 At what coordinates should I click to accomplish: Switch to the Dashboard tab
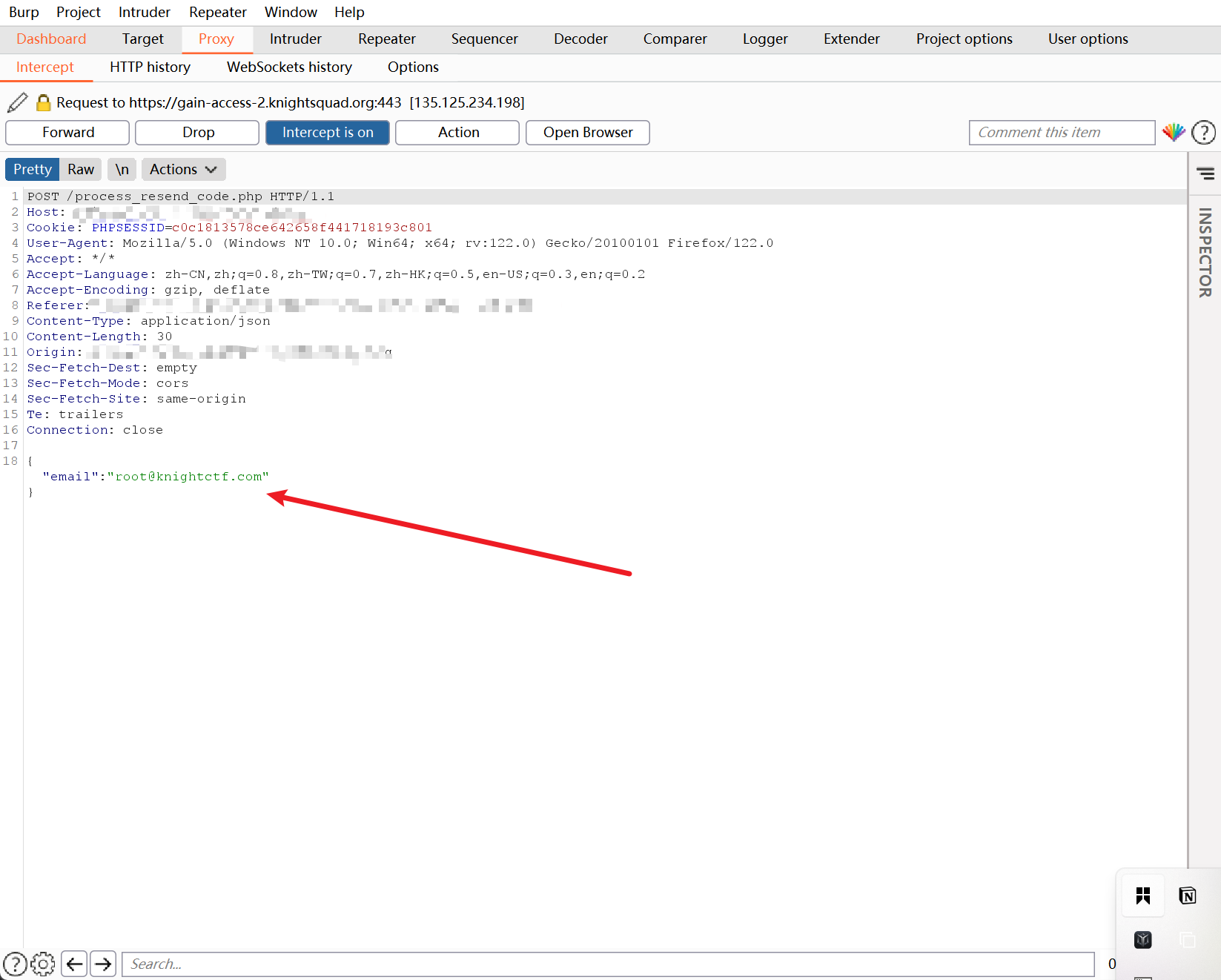tap(51, 39)
